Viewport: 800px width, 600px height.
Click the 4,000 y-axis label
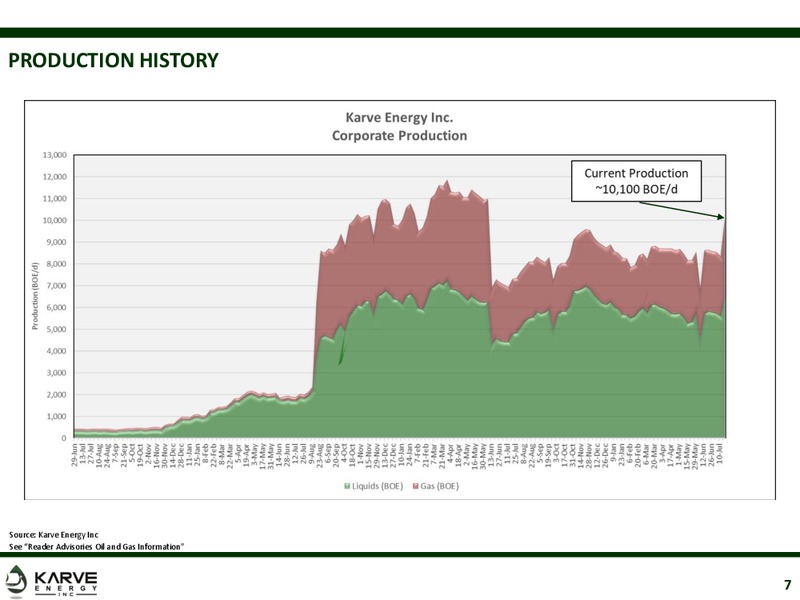(56, 351)
